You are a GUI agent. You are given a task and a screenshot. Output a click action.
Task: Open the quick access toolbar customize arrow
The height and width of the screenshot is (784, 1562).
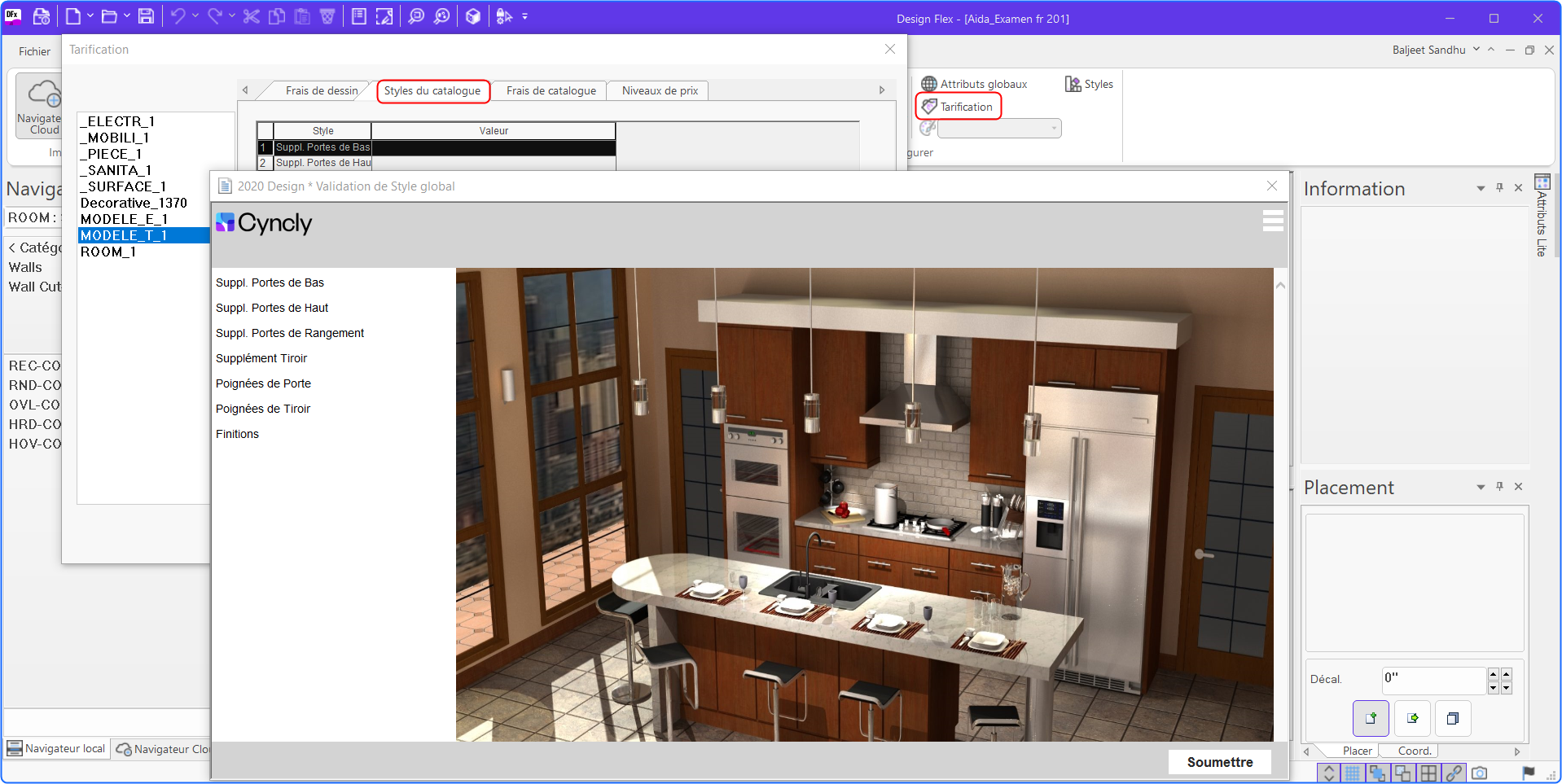click(524, 16)
